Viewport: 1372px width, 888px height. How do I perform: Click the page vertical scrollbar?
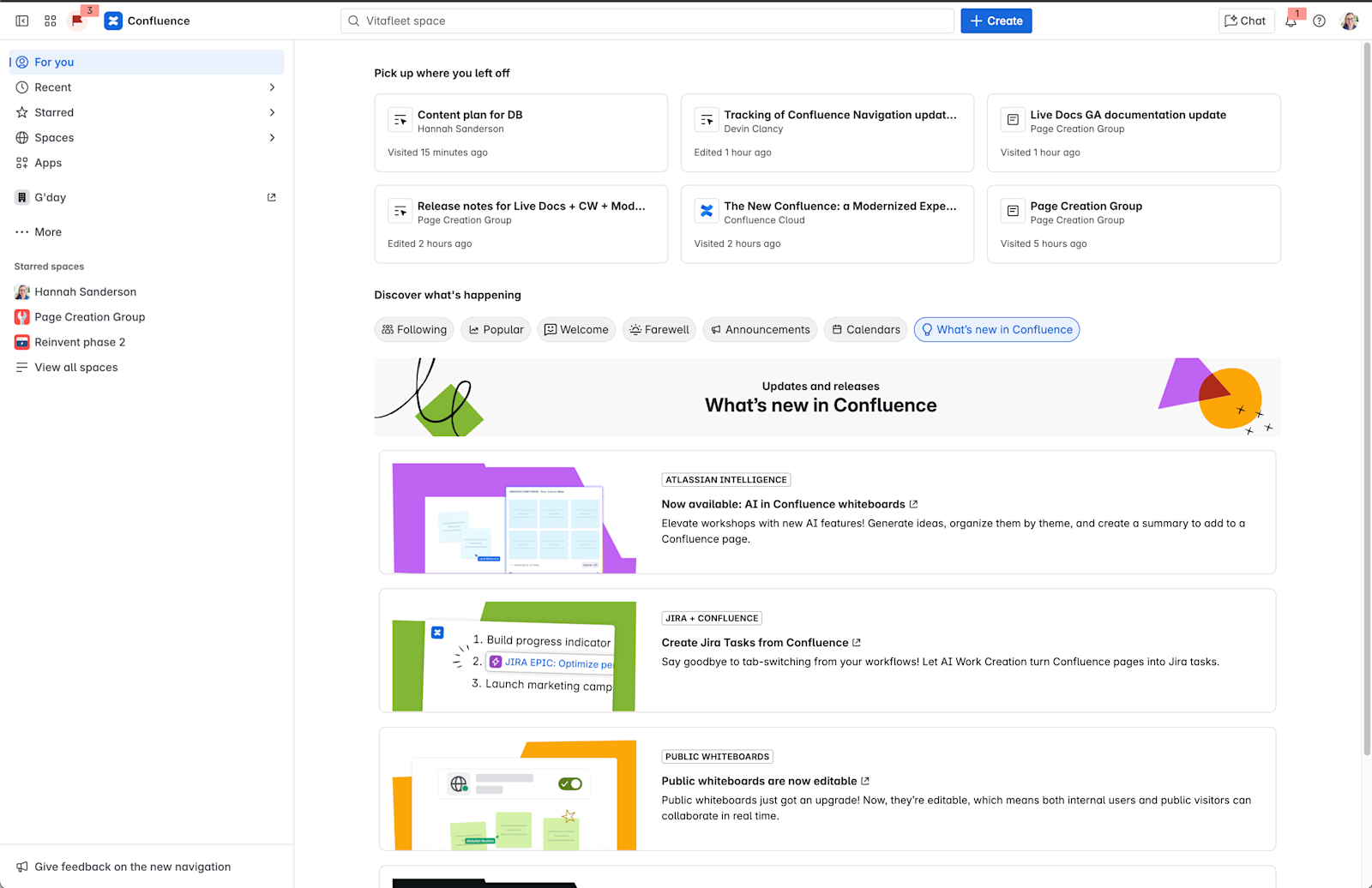pos(1367,399)
